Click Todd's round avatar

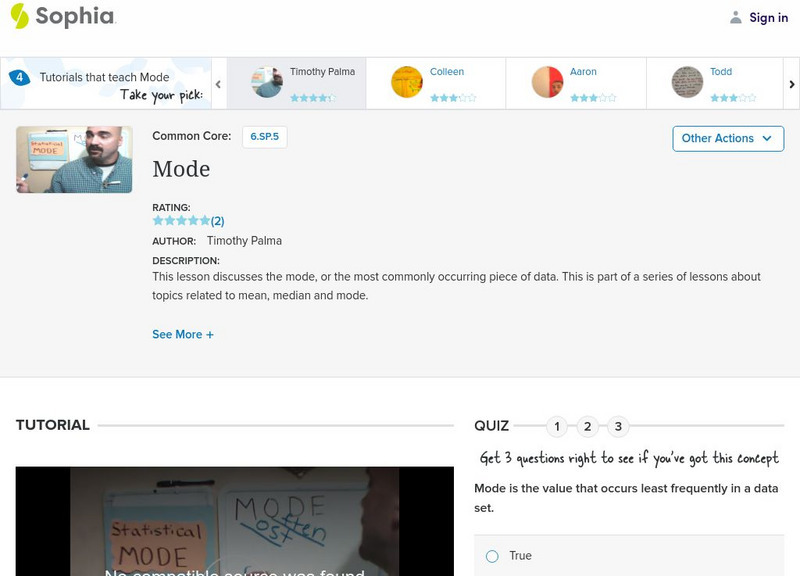(x=687, y=82)
